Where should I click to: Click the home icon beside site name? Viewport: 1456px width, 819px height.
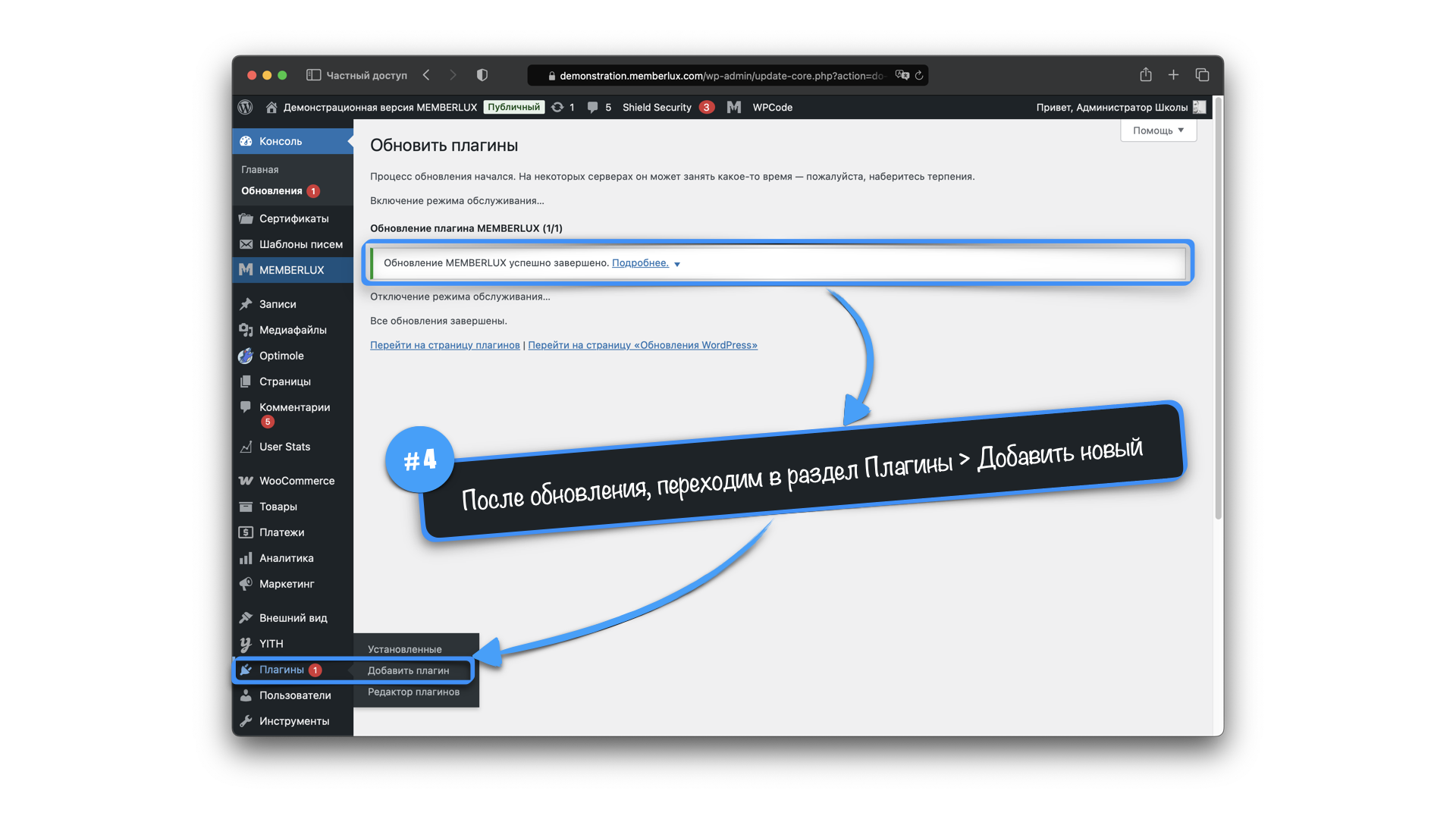(271, 107)
